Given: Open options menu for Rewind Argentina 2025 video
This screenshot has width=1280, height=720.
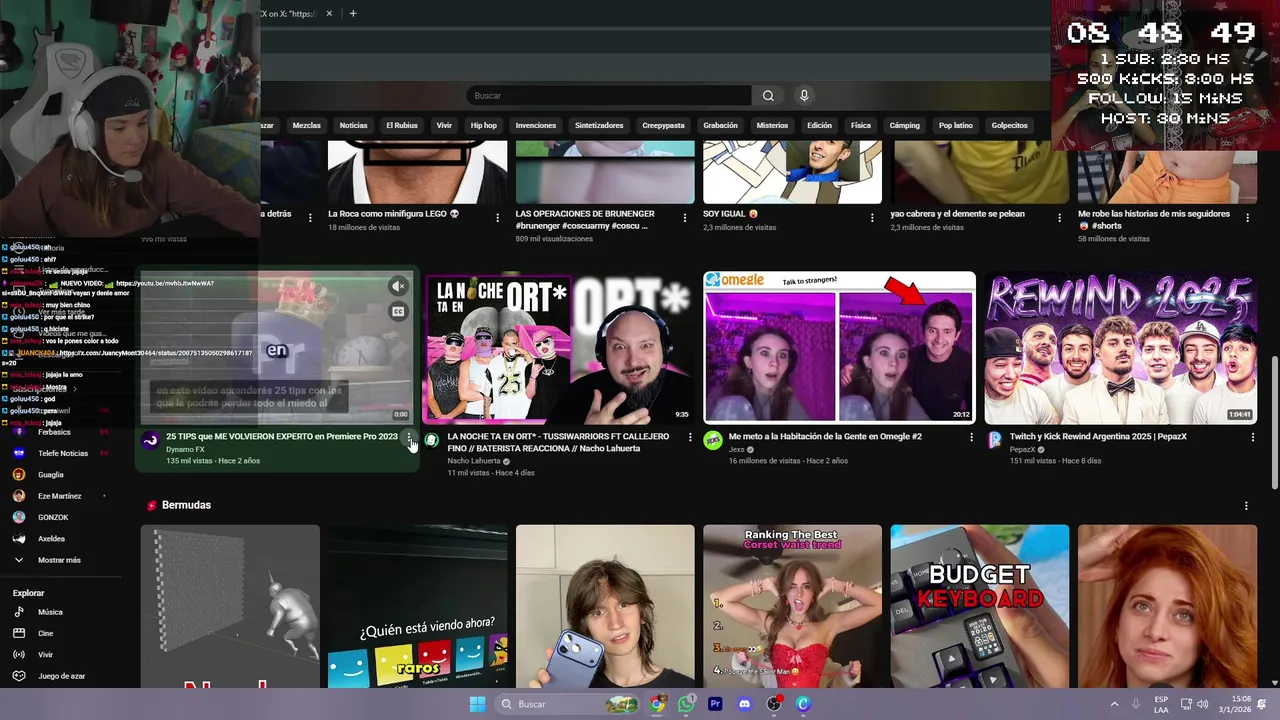Looking at the screenshot, I should pyautogui.click(x=1253, y=437).
